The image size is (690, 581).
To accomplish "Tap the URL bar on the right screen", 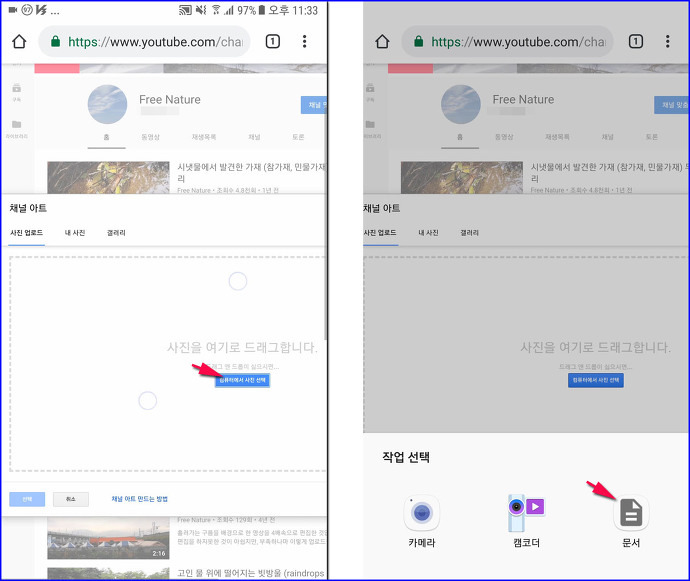I will [x=507, y=42].
